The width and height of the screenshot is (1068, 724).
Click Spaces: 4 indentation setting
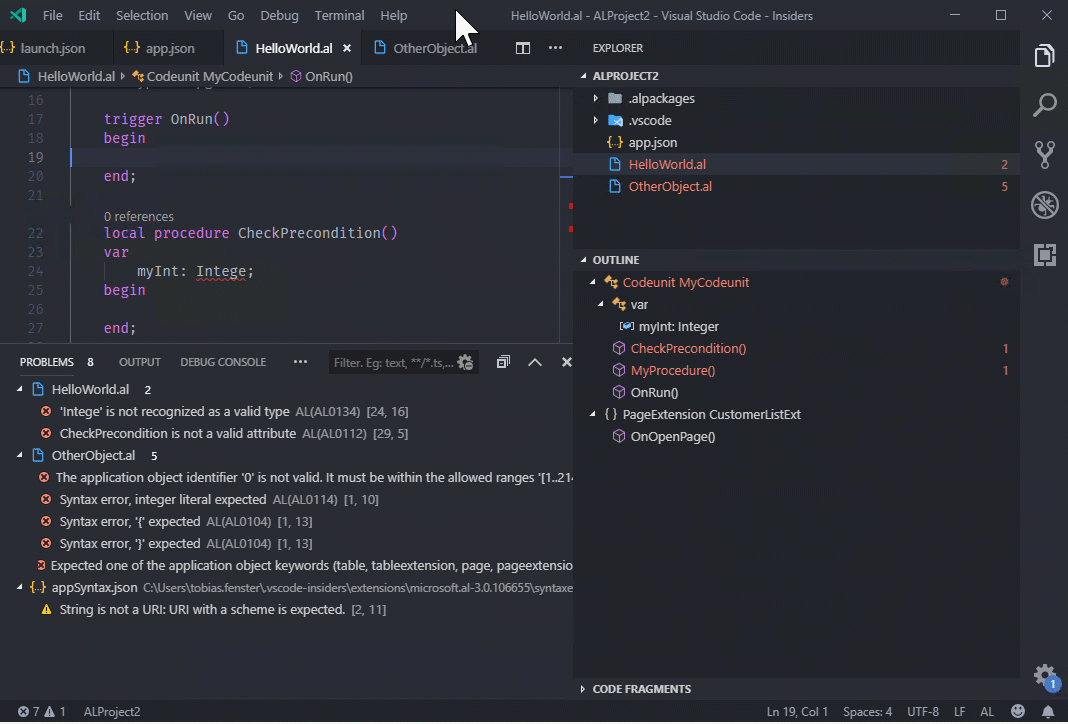coord(867,712)
